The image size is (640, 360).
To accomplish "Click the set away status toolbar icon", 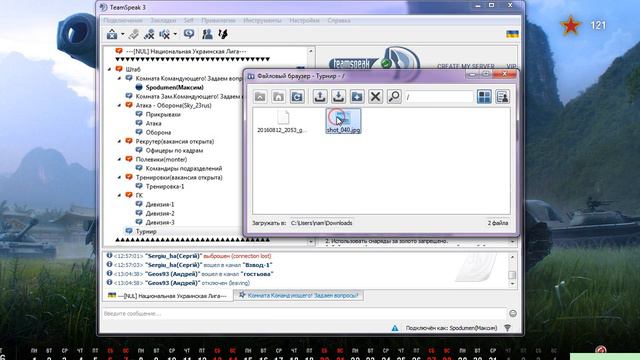I will (x=189, y=34).
